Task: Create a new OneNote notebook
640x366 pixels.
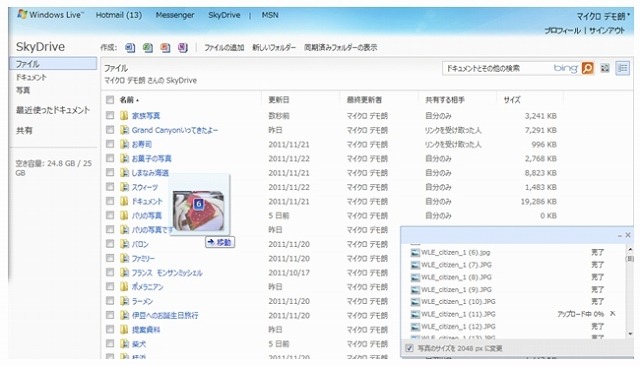Action: pos(183,48)
